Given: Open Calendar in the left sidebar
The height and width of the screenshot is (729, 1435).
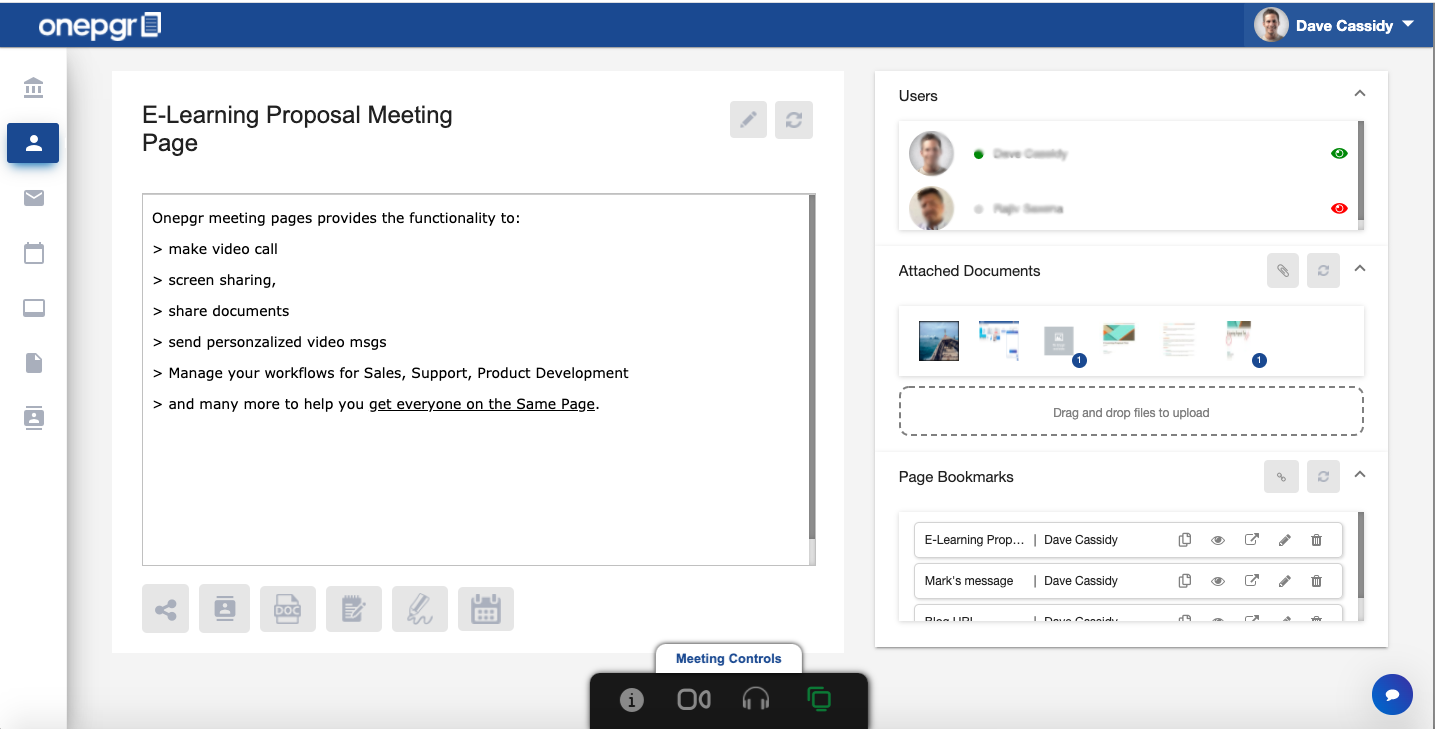Looking at the screenshot, I should (x=33, y=253).
